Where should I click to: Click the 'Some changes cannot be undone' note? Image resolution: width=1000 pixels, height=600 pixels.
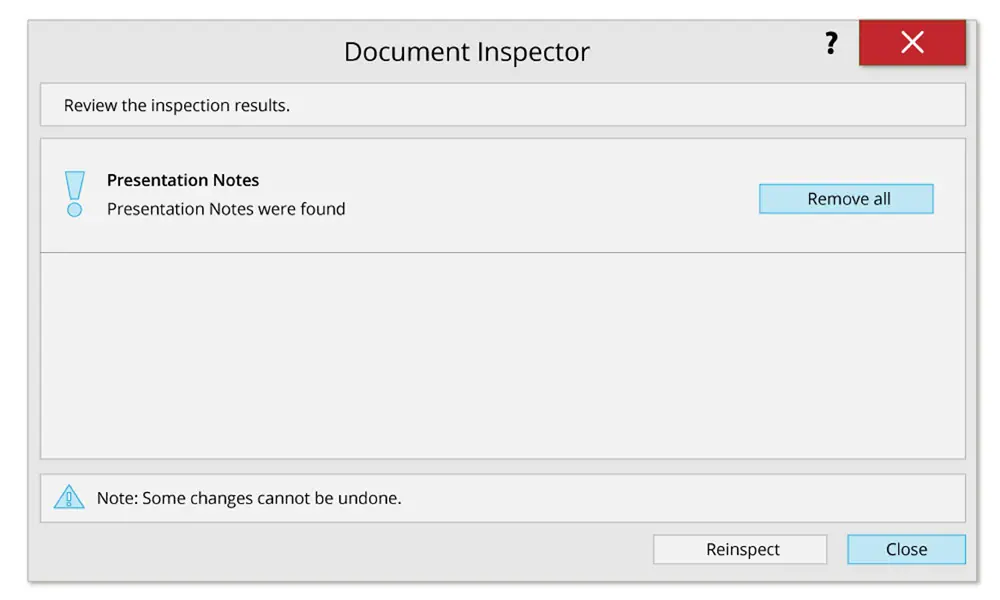249,498
